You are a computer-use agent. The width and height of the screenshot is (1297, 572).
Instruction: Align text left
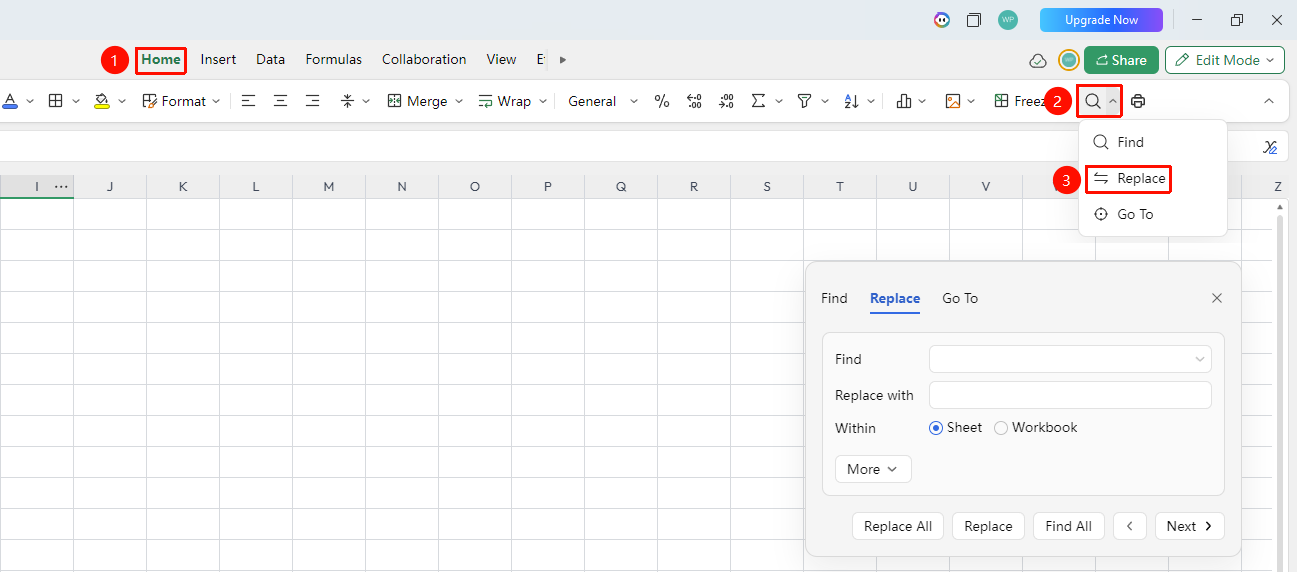pyautogui.click(x=249, y=101)
